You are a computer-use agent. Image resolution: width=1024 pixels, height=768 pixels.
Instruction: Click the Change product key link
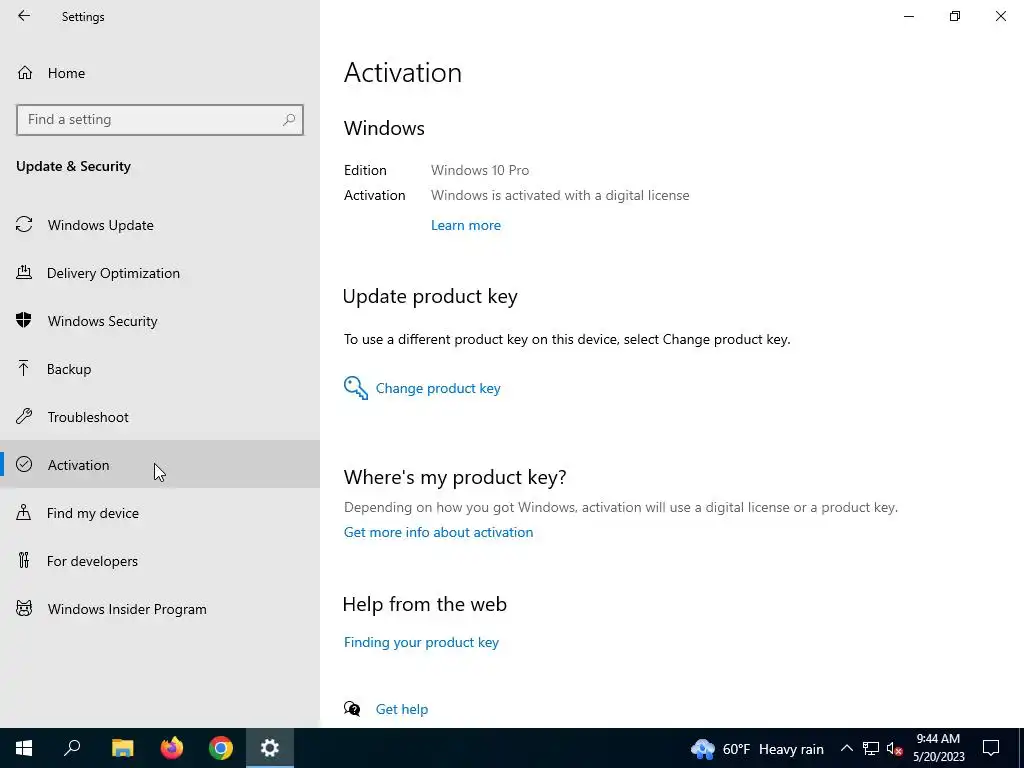pos(438,388)
